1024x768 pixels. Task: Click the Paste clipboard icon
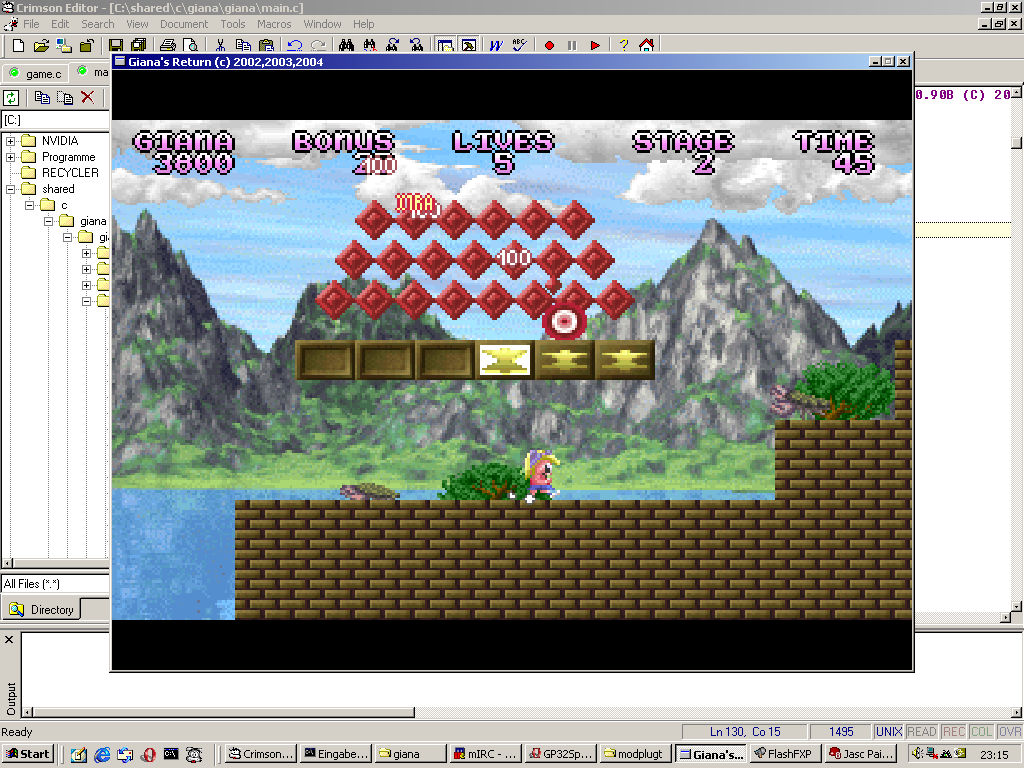coord(266,45)
